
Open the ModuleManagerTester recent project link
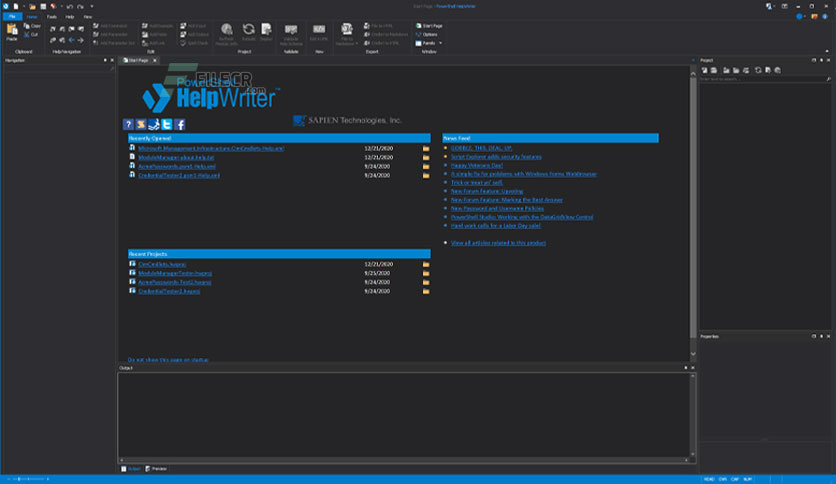[x=175, y=273]
